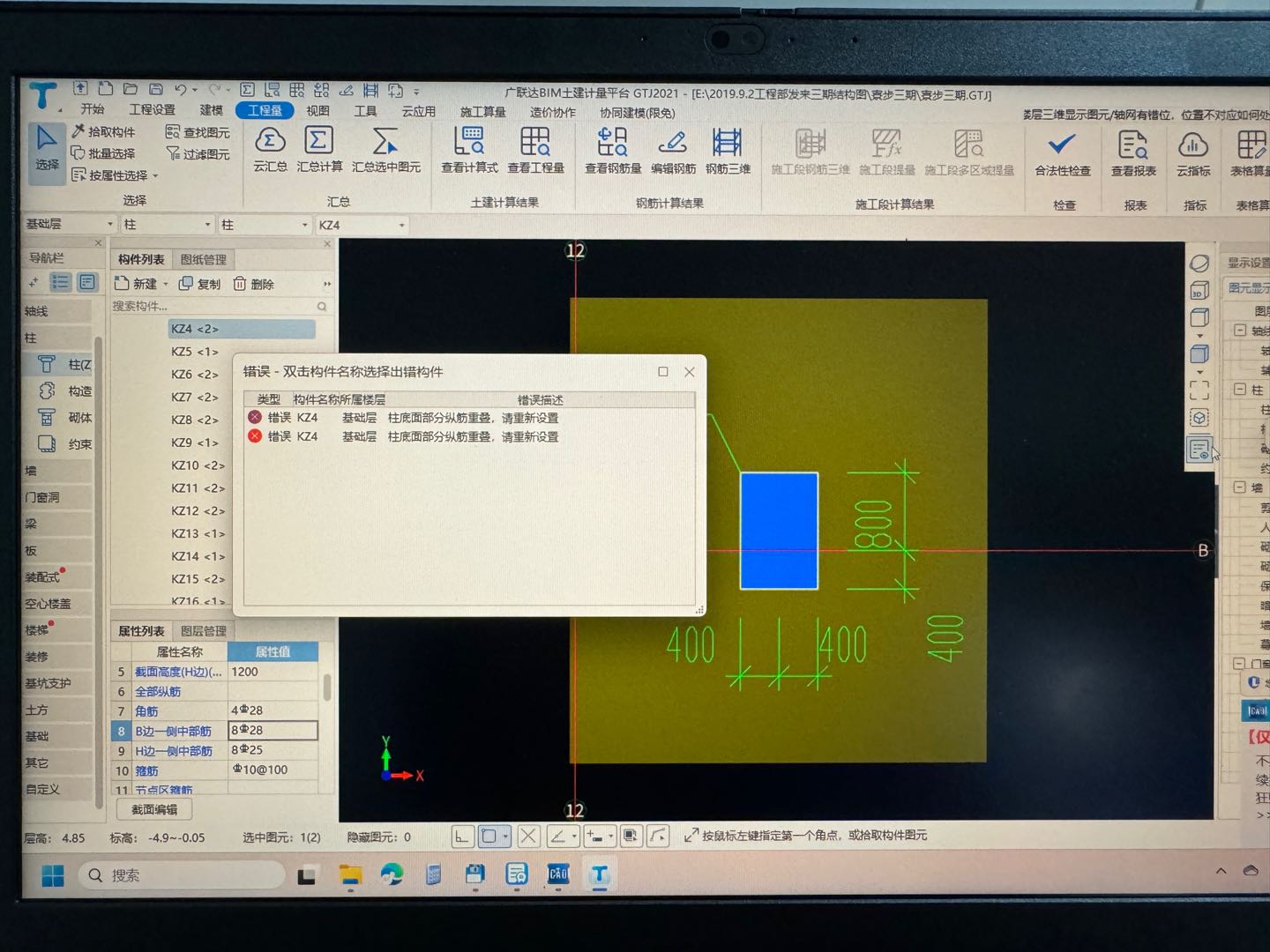Screen dimensions: 1270x952
Task: Switch navigation bar to detail view icon
Action: 86,282
